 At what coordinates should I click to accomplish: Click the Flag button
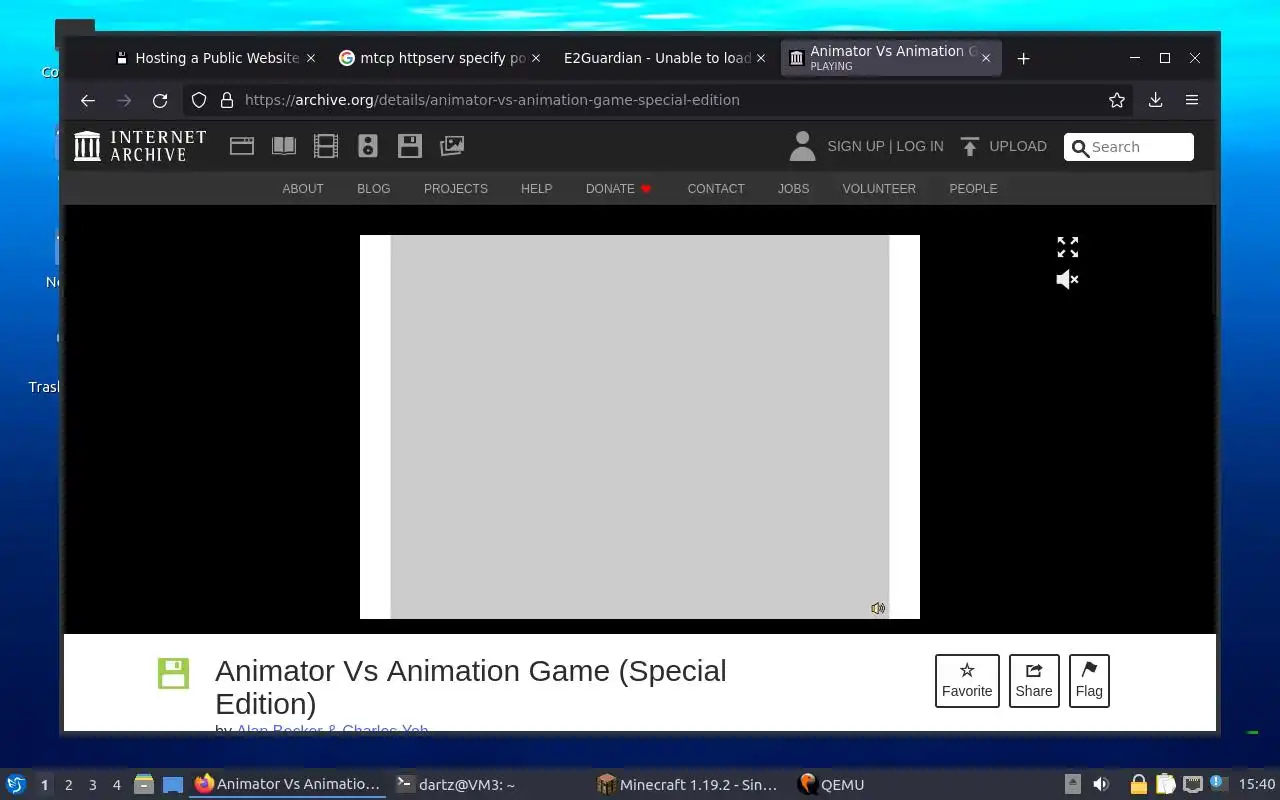click(x=1089, y=681)
